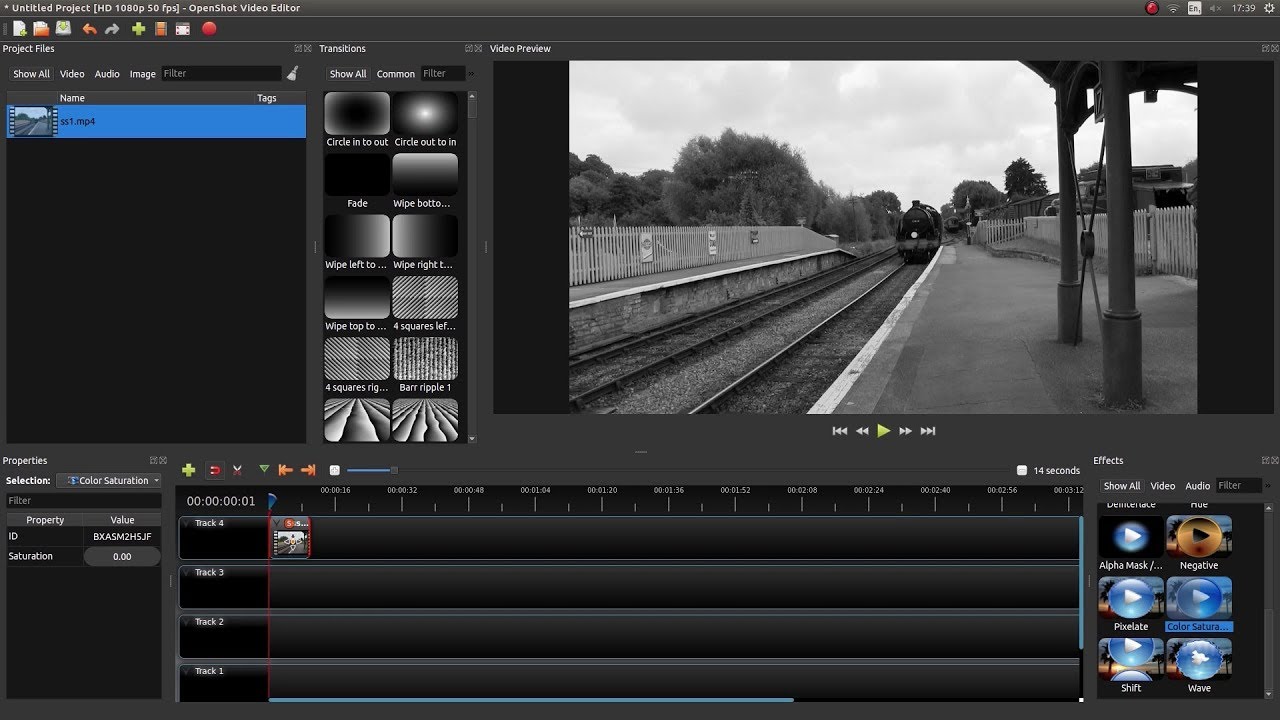Click the clip's red S effect badge

(289, 523)
